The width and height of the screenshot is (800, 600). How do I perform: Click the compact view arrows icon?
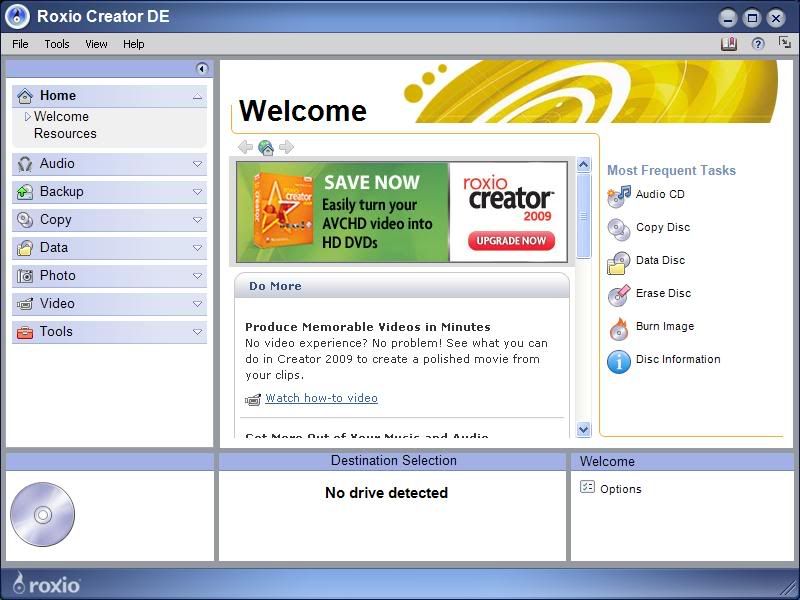785,42
